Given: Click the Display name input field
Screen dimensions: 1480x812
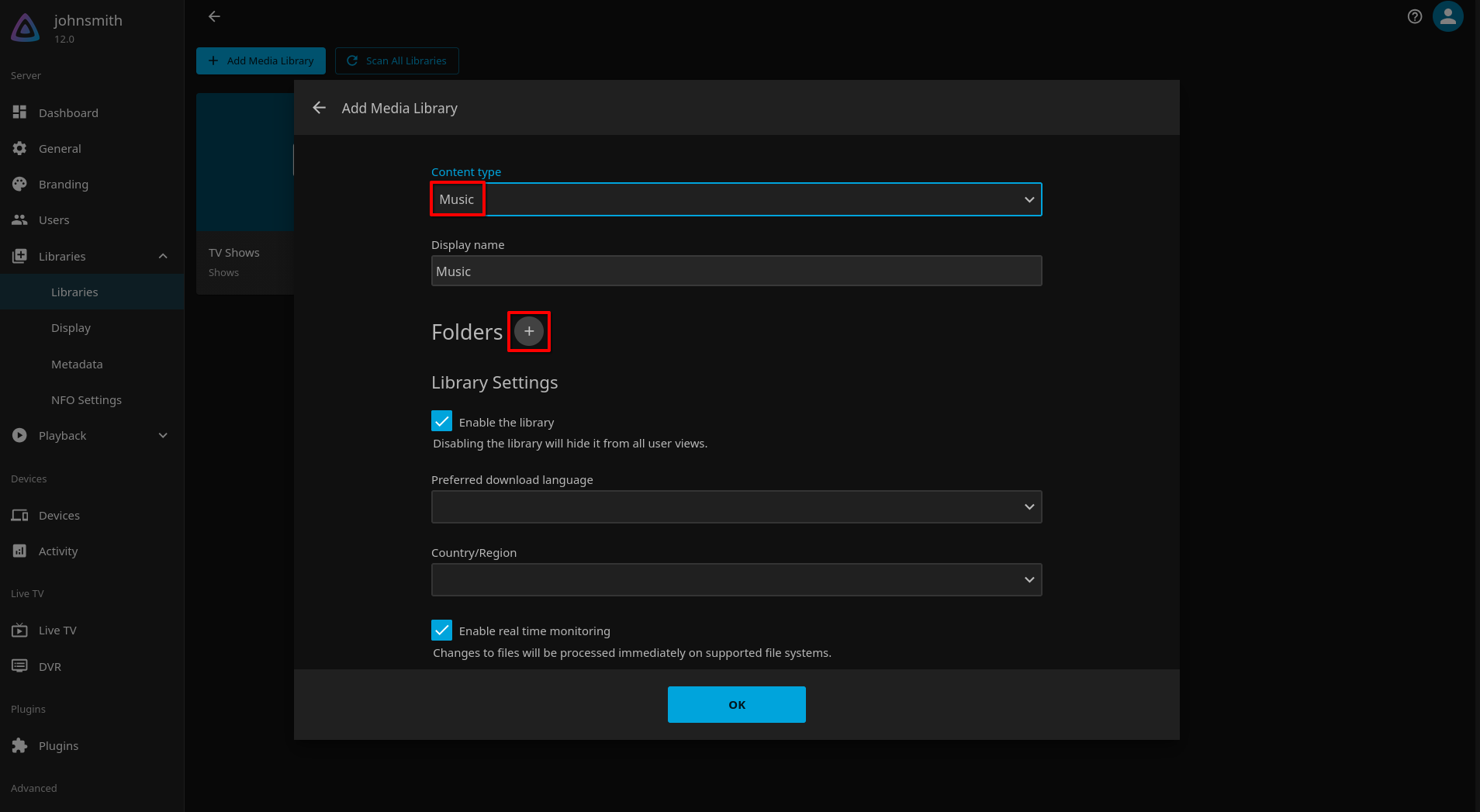Looking at the screenshot, I should tap(736, 271).
